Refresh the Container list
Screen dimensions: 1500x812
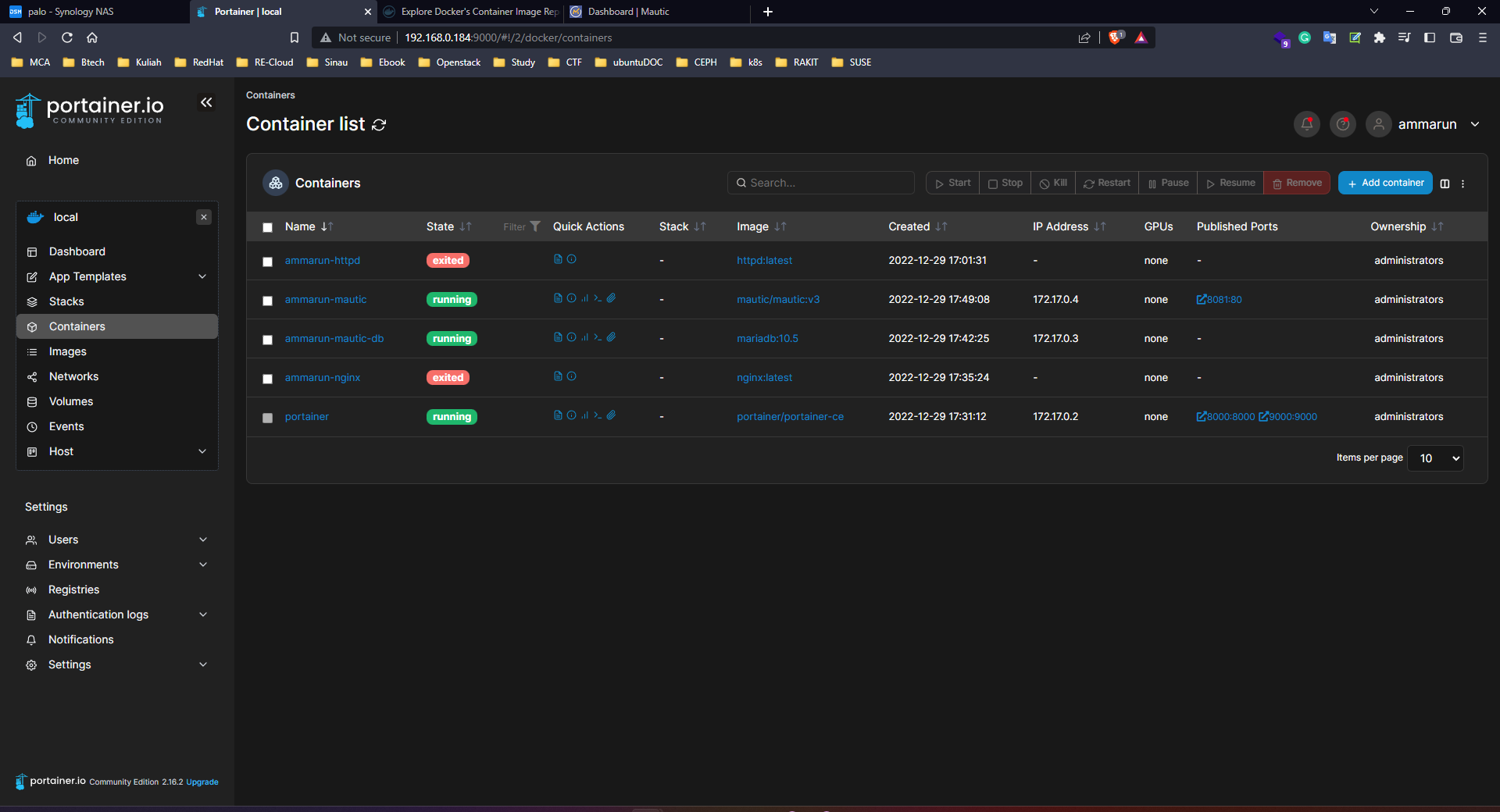379,125
